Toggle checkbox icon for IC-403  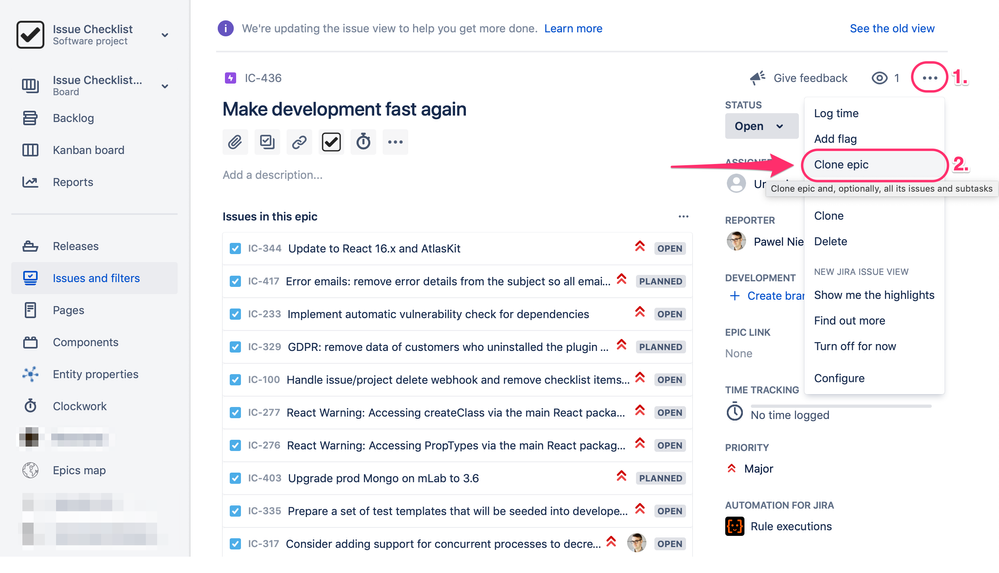[x=235, y=478]
